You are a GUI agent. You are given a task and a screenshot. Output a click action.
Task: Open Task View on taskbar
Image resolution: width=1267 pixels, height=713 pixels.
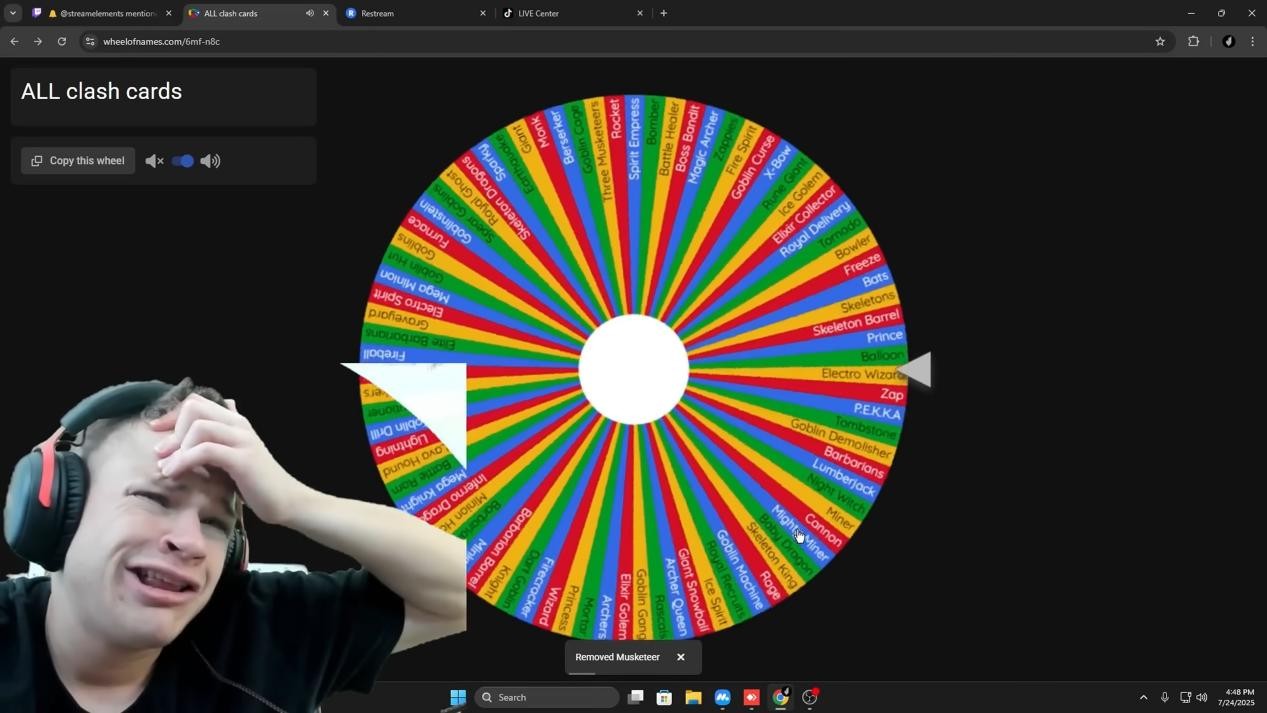tap(635, 697)
